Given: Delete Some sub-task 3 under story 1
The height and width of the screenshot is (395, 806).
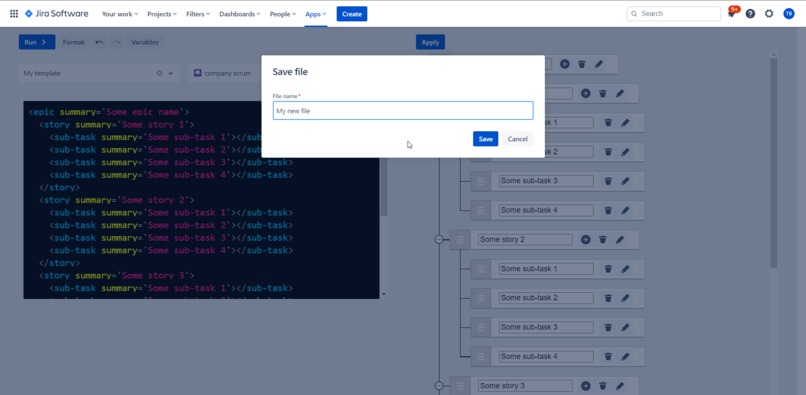Looking at the screenshot, I should coord(608,181).
